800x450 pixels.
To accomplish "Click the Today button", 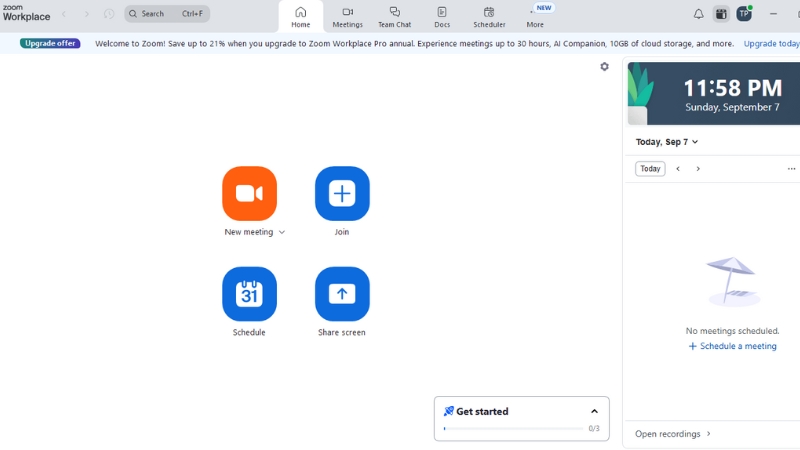I will 650,168.
